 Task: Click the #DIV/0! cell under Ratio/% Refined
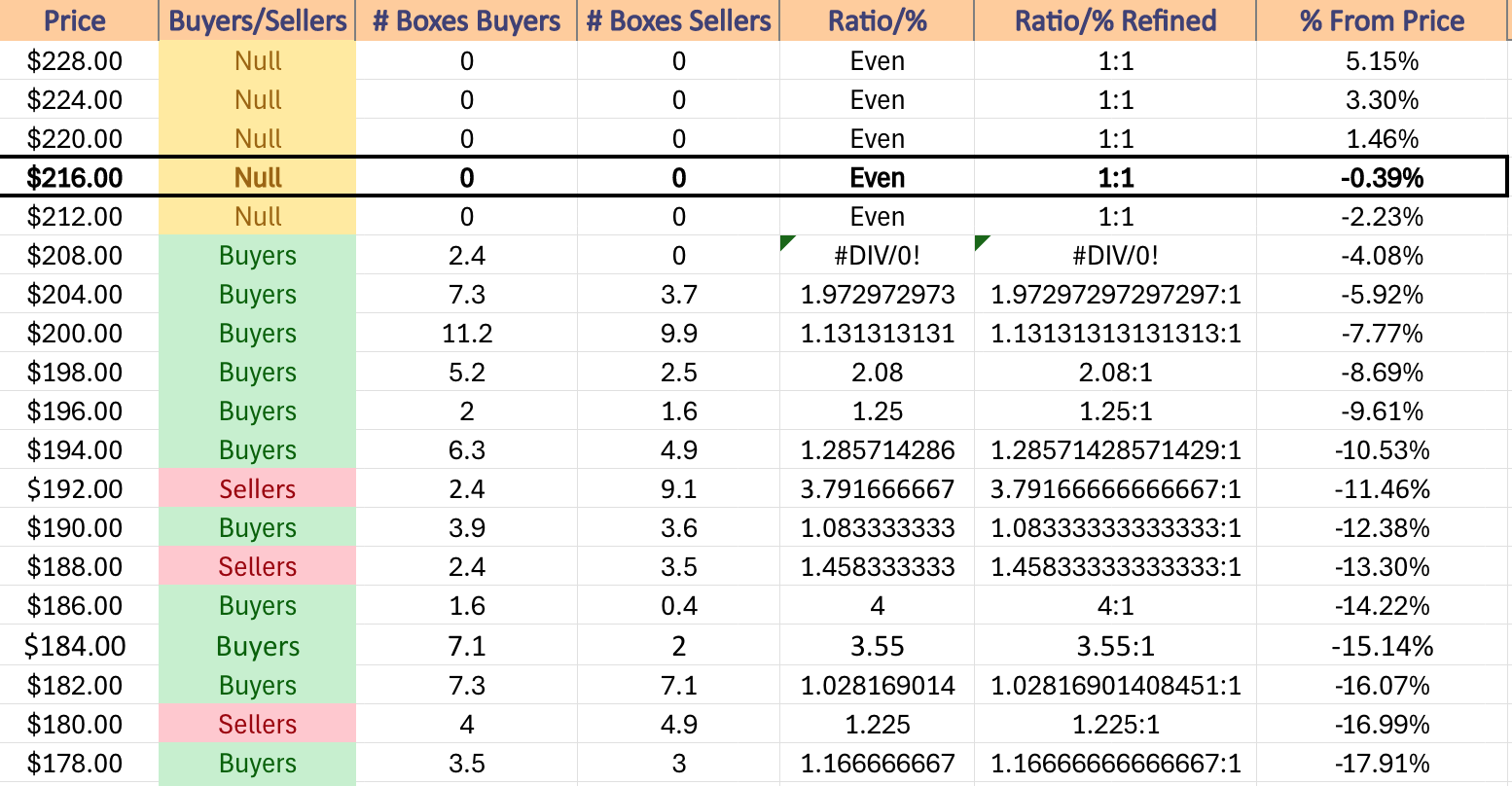pyautogui.click(x=1116, y=256)
